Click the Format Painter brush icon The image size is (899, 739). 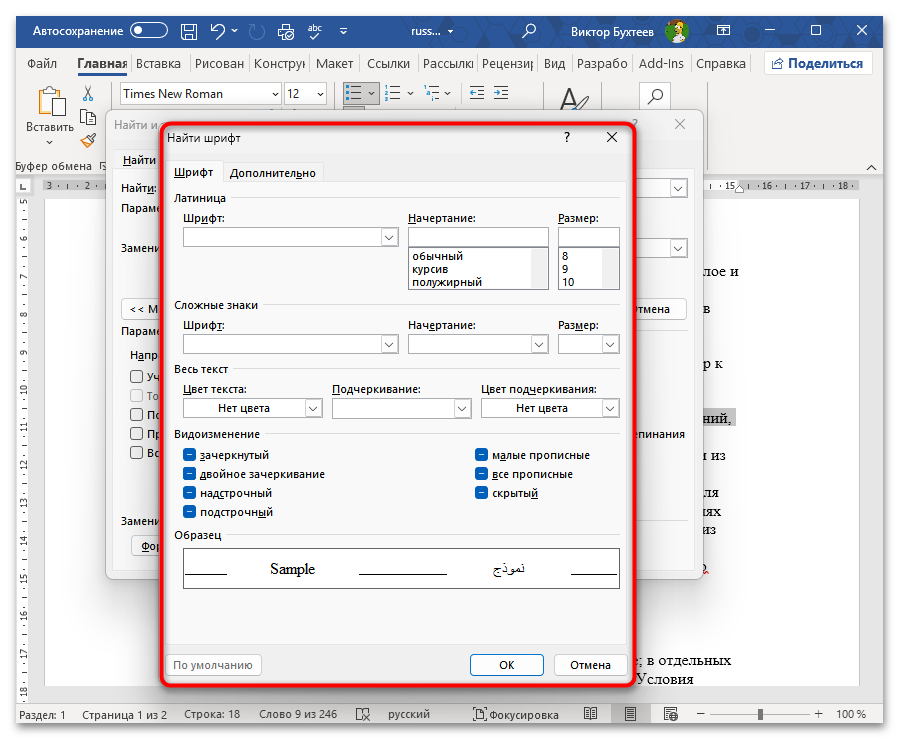click(88, 140)
